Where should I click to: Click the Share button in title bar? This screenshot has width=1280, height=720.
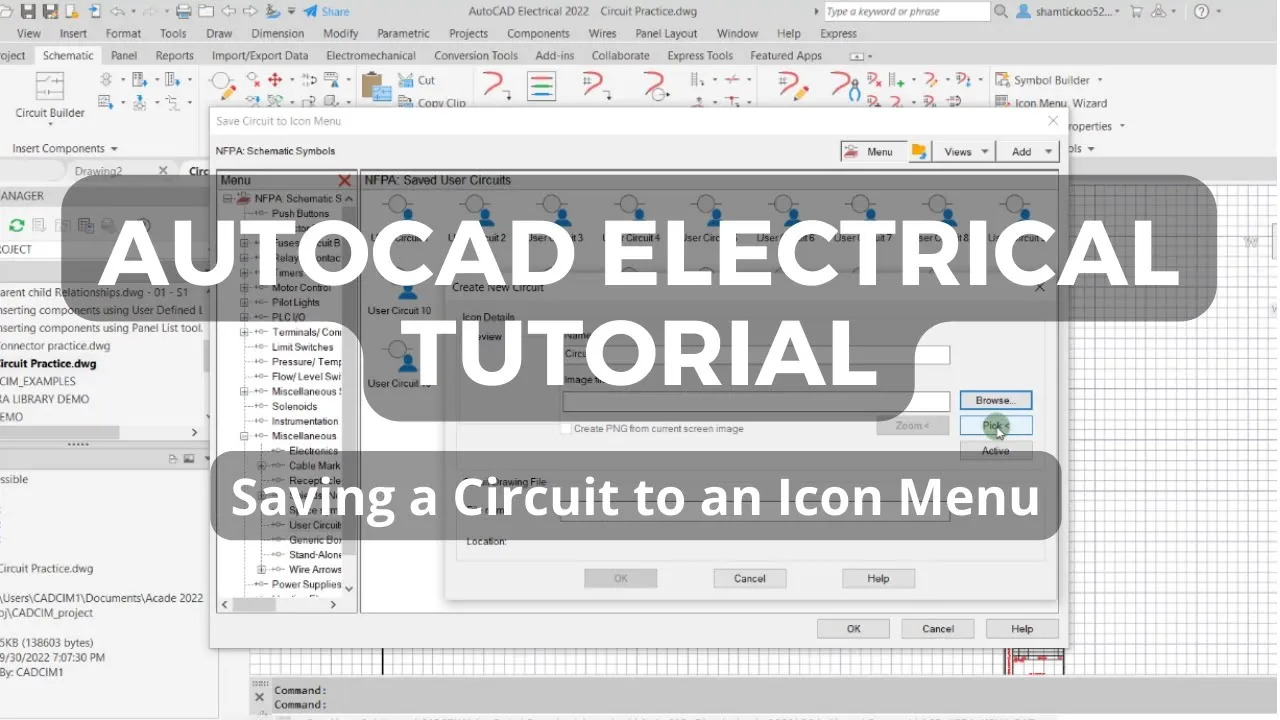tap(326, 11)
